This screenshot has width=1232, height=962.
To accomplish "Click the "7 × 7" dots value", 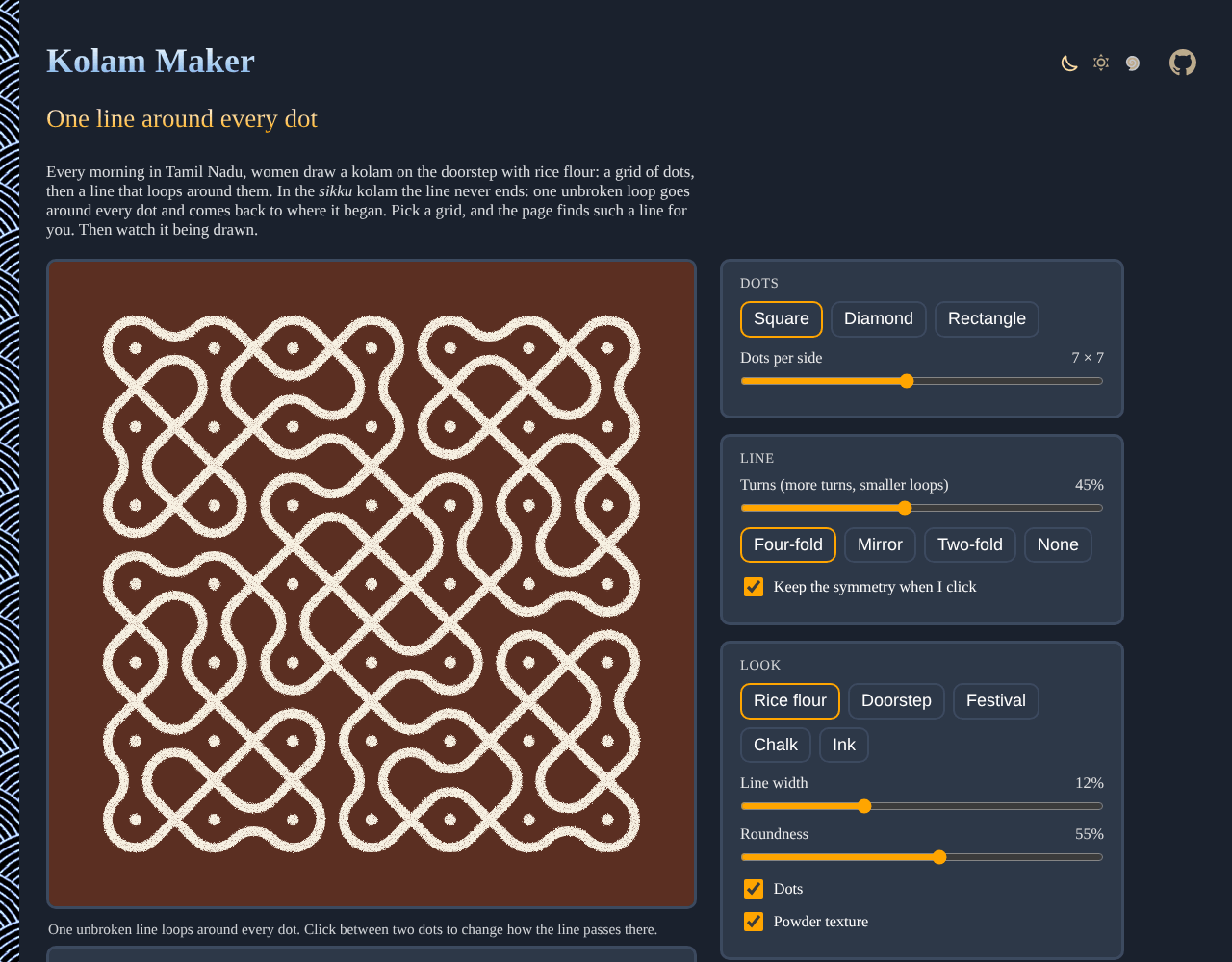I will coord(1088,358).
